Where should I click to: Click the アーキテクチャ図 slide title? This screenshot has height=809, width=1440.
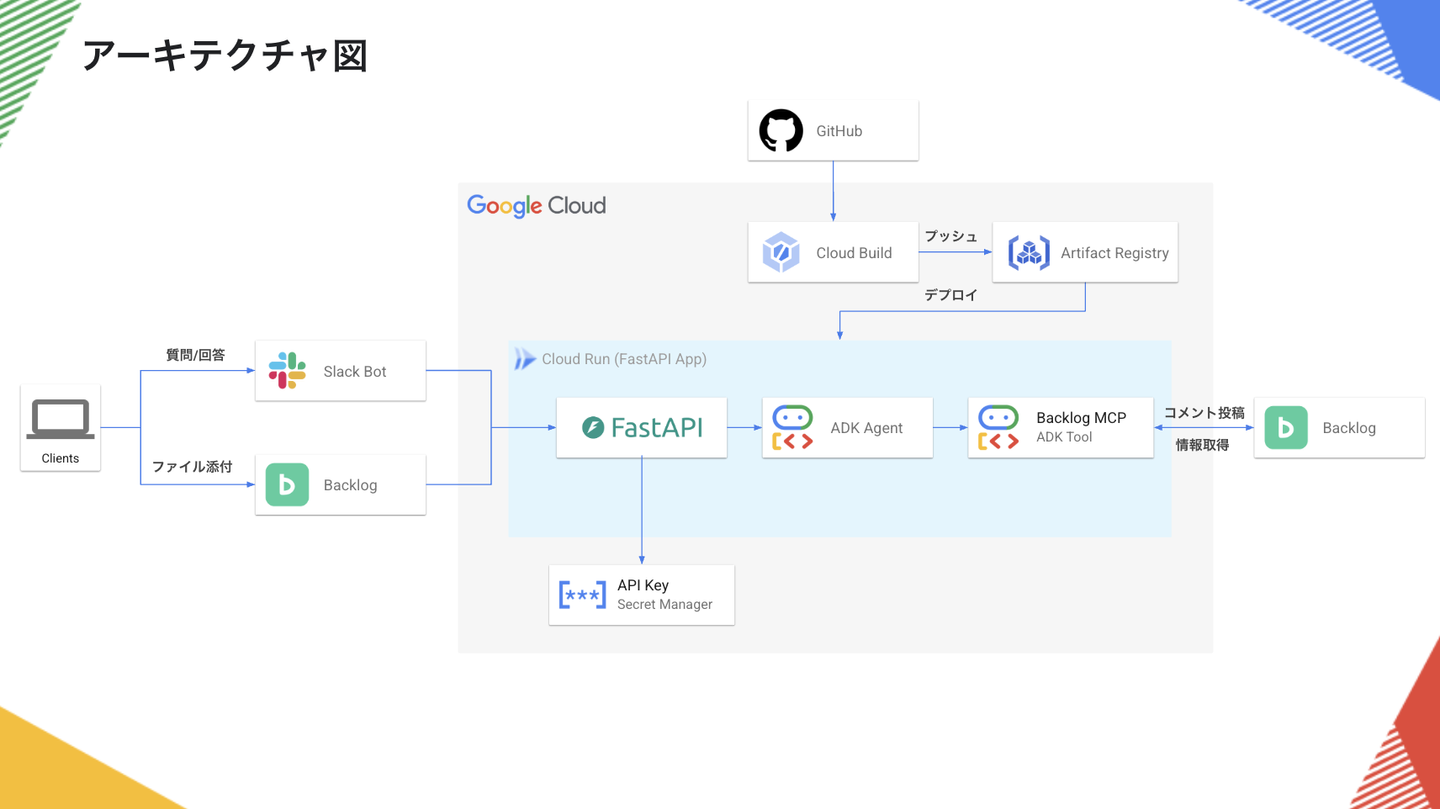coord(225,56)
